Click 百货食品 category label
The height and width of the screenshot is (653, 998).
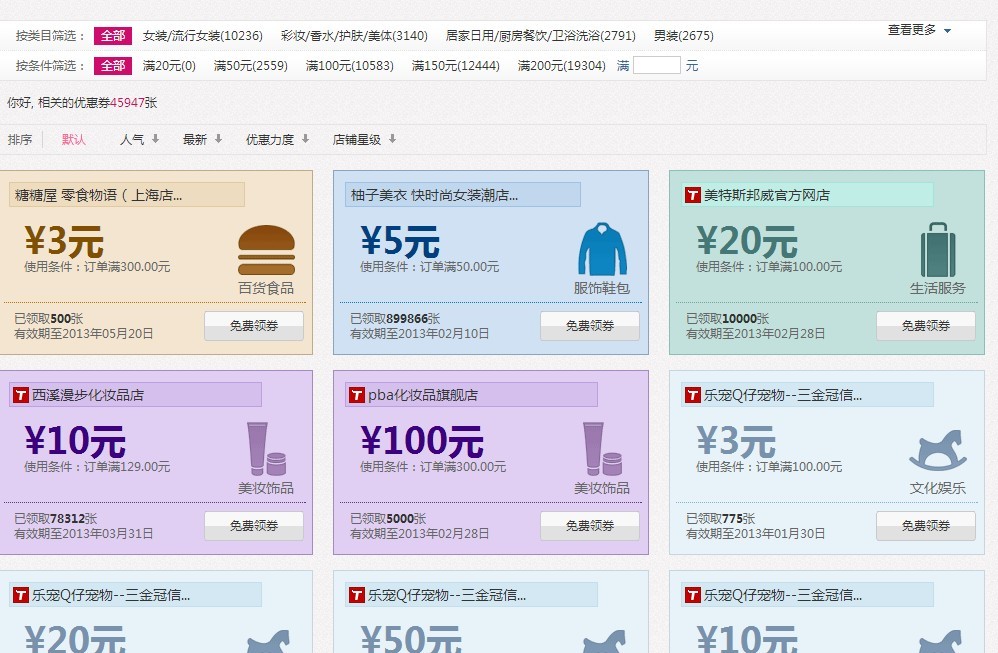266,288
